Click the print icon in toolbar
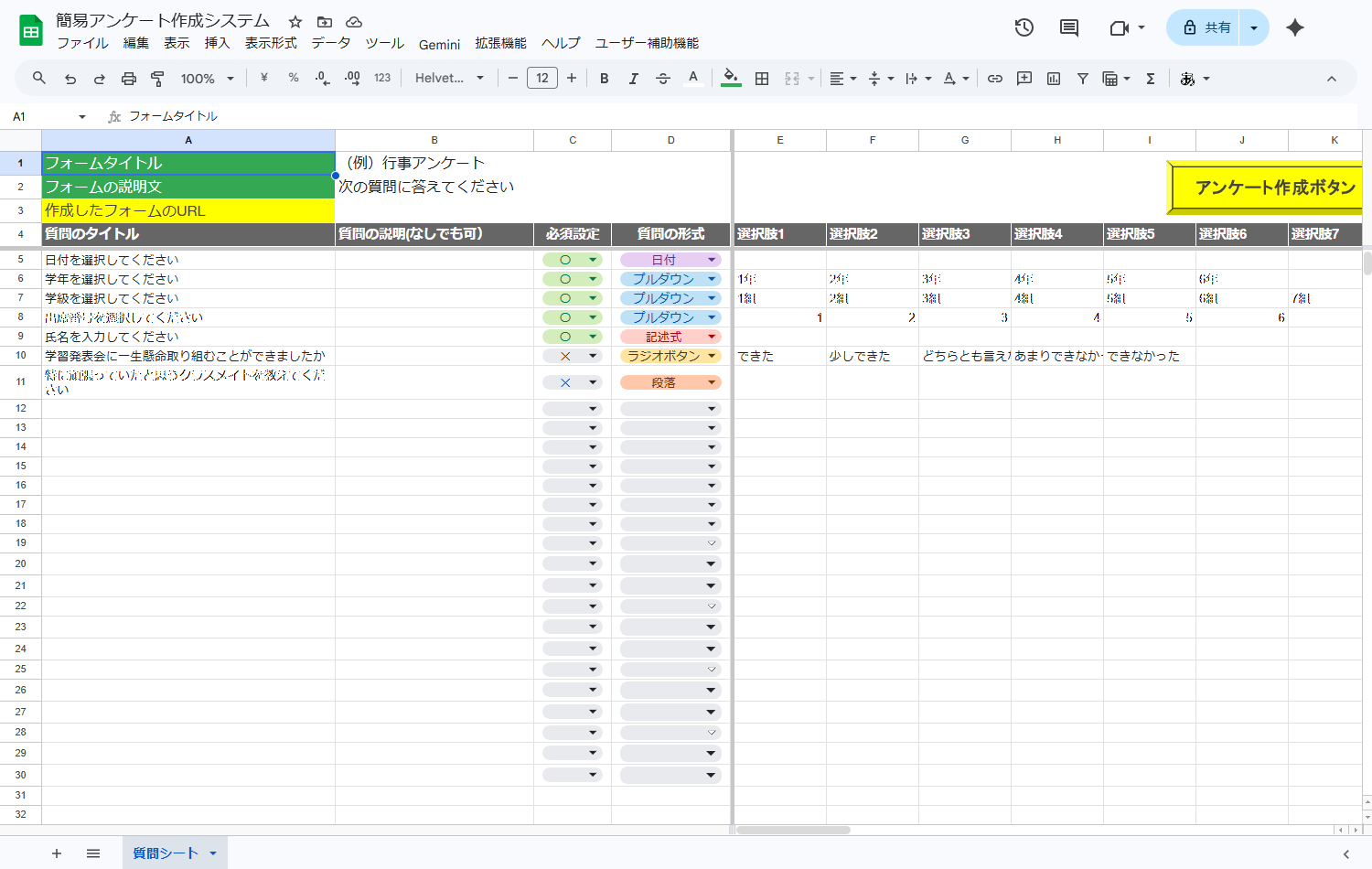Screen dimensions: 1372x869 pos(129,79)
